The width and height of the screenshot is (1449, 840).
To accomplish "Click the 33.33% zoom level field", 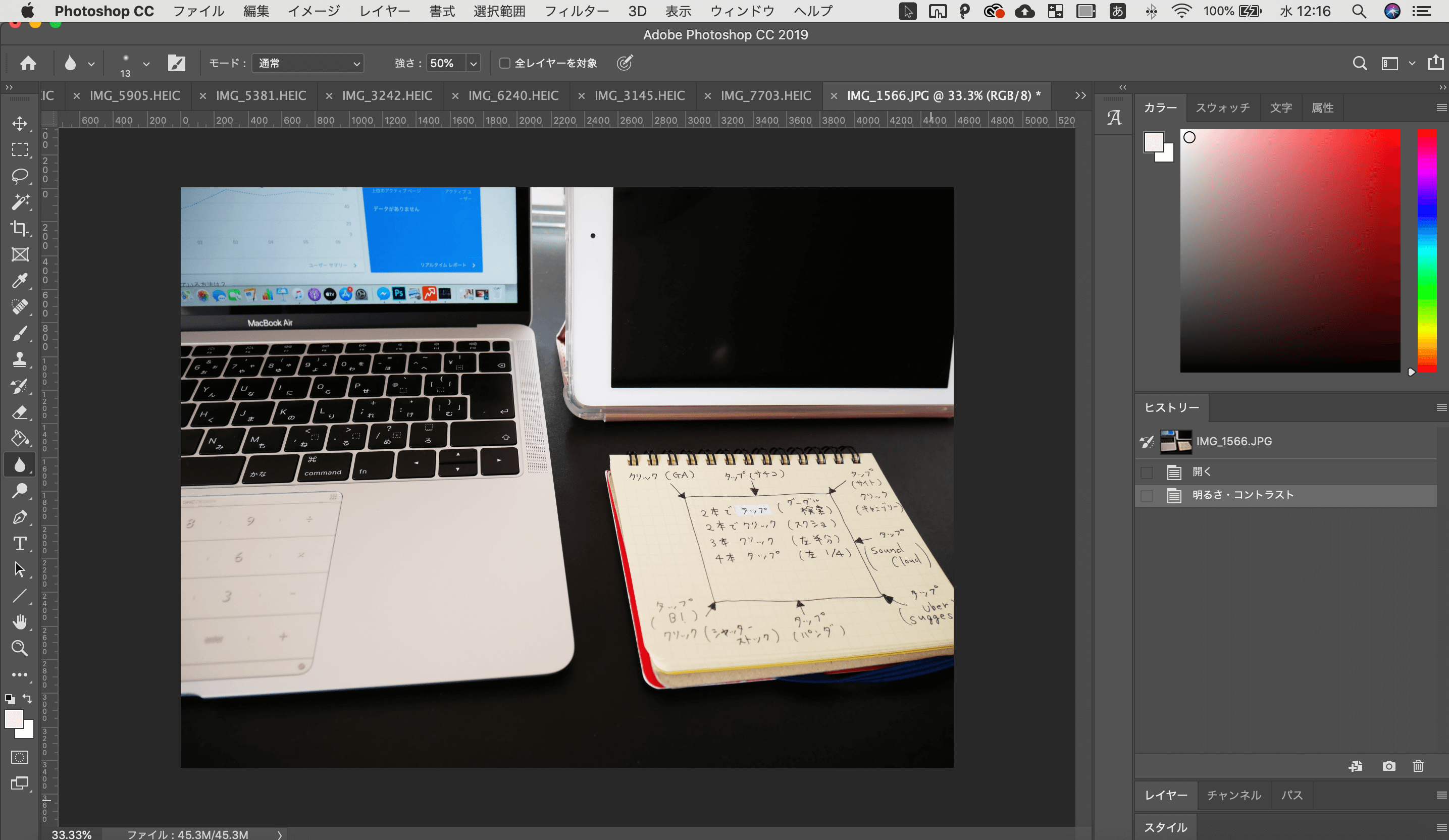I will [72, 834].
